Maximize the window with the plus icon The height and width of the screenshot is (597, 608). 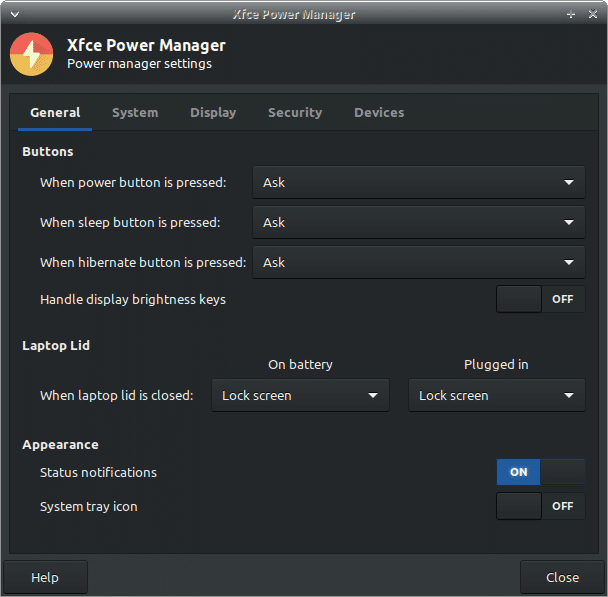pos(571,14)
